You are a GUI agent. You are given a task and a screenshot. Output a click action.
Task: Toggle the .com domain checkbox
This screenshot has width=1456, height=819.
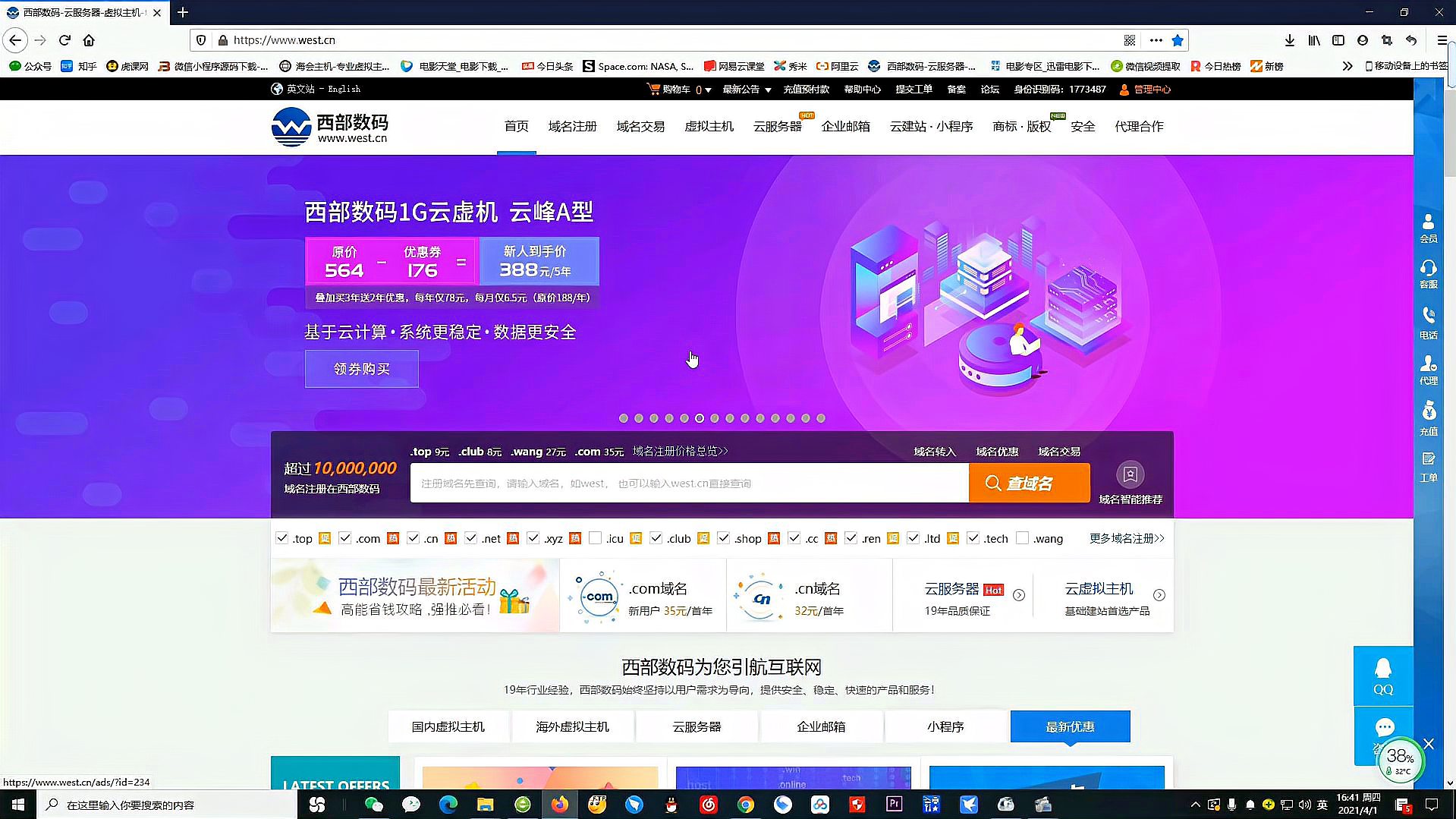345,538
